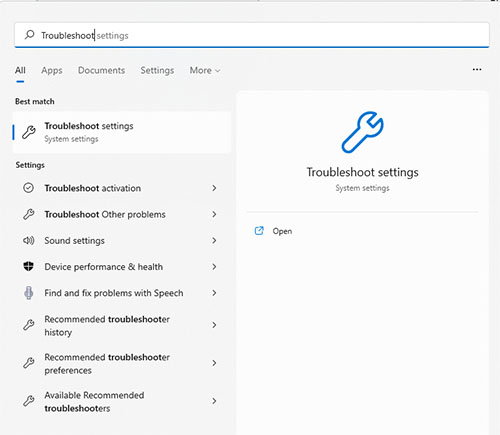Click the microphone icon for Speech problems
Screen dimensions: 500x435
coord(29,293)
